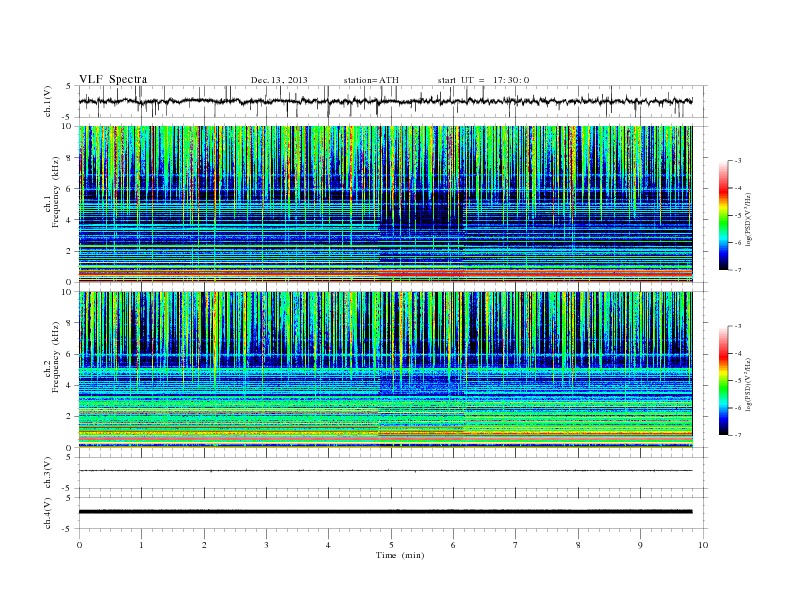Click the "-7" label on ch.1 color bar
This screenshot has height=612, width=792.
(x=737, y=270)
